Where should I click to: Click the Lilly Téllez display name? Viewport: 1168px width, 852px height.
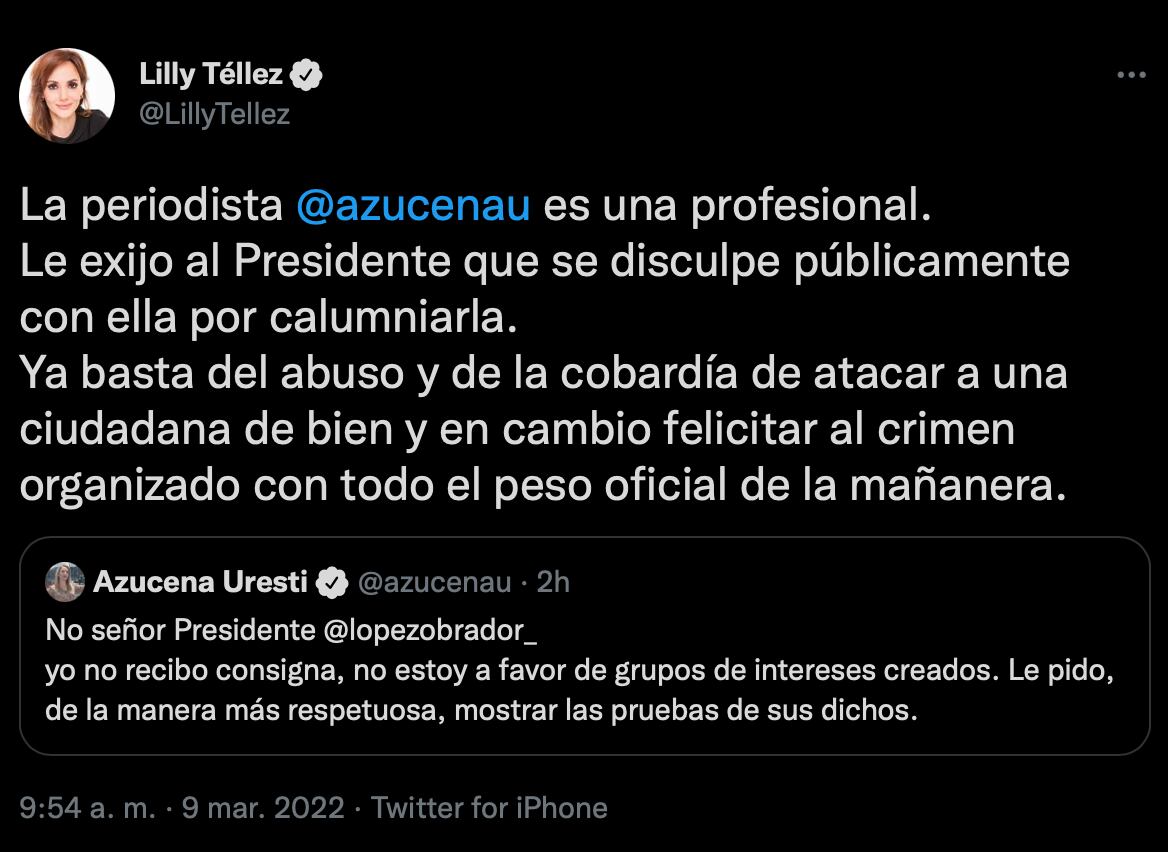point(211,75)
